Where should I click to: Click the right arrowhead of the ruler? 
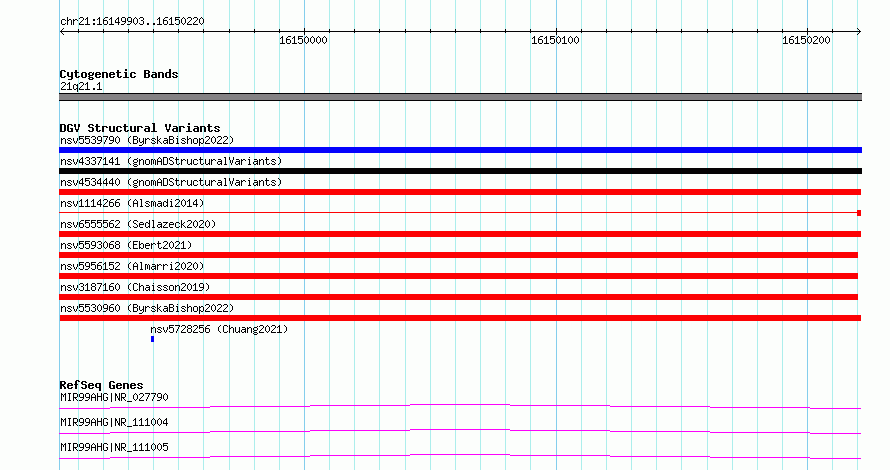[x=859, y=31]
